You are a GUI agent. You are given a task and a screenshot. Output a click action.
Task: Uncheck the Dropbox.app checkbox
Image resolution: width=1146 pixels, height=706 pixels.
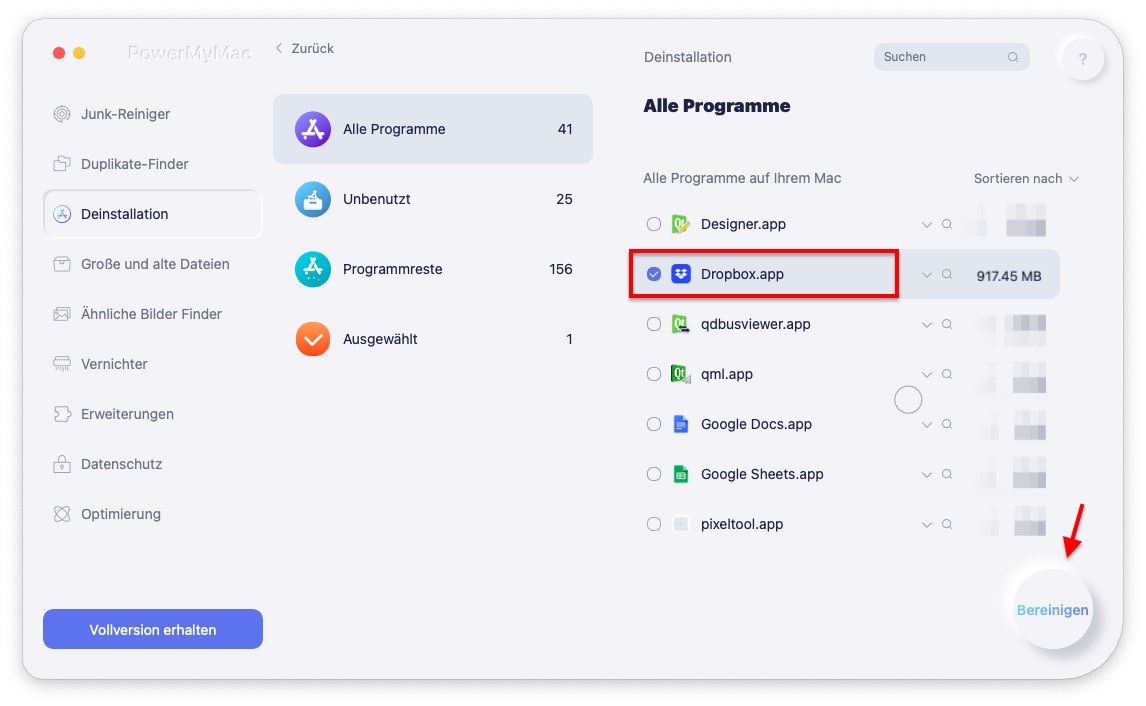pyautogui.click(x=653, y=274)
